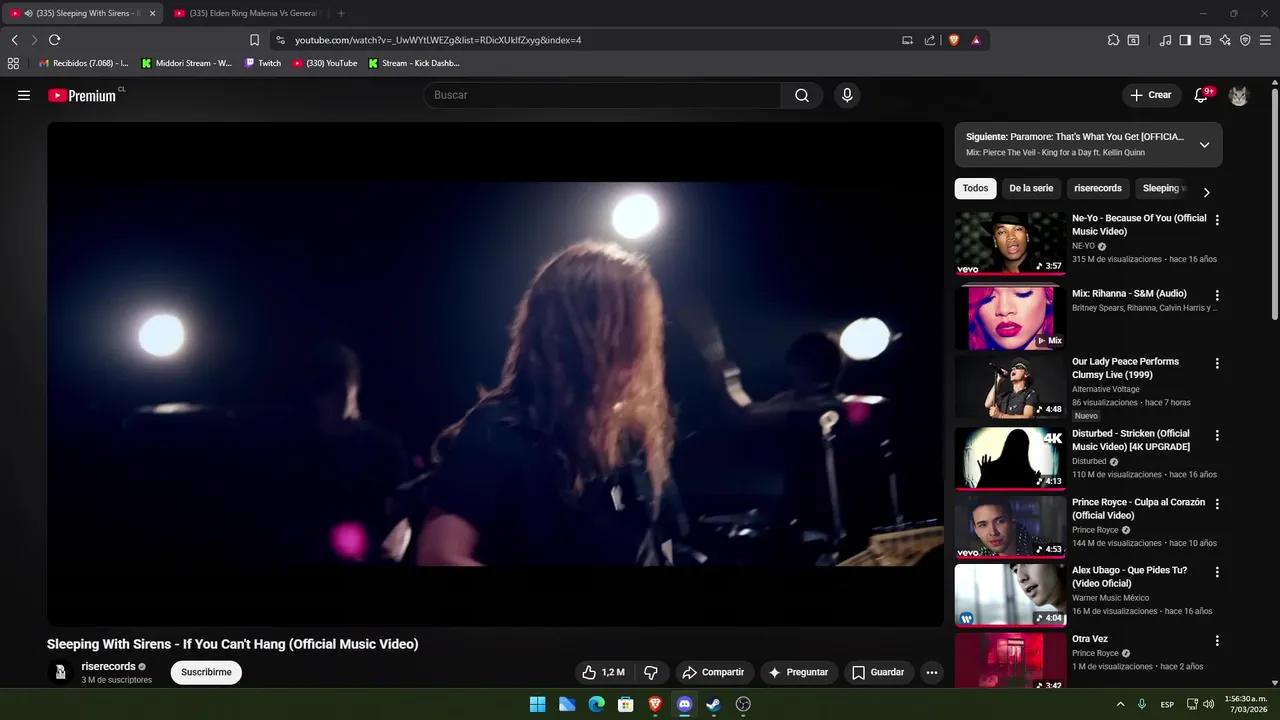Open the notifications bell
Screen dimensions: 1280x720
1201,95
